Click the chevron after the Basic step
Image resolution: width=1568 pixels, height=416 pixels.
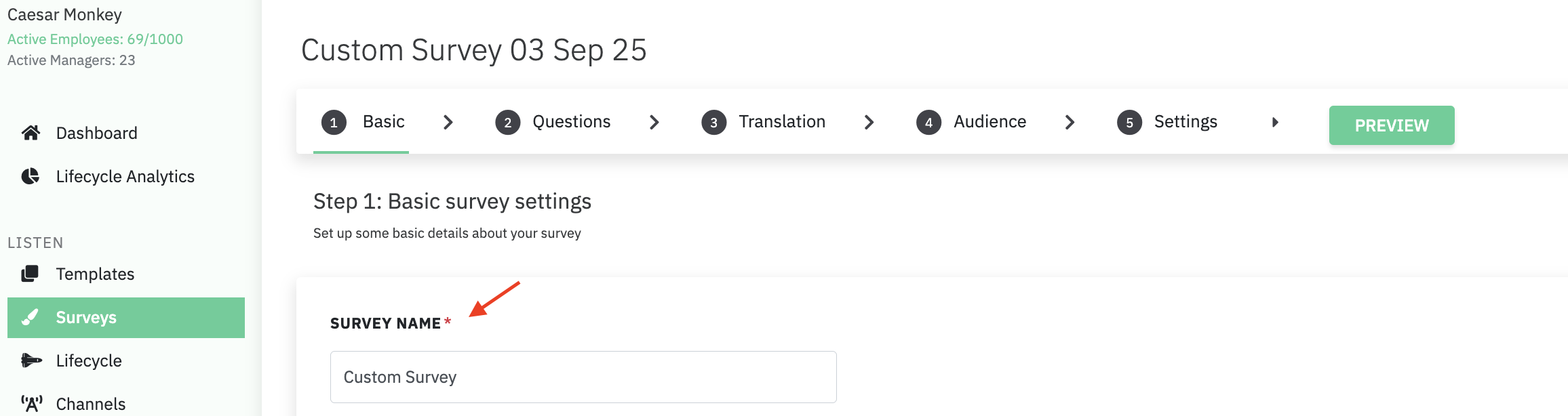click(448, 122)
